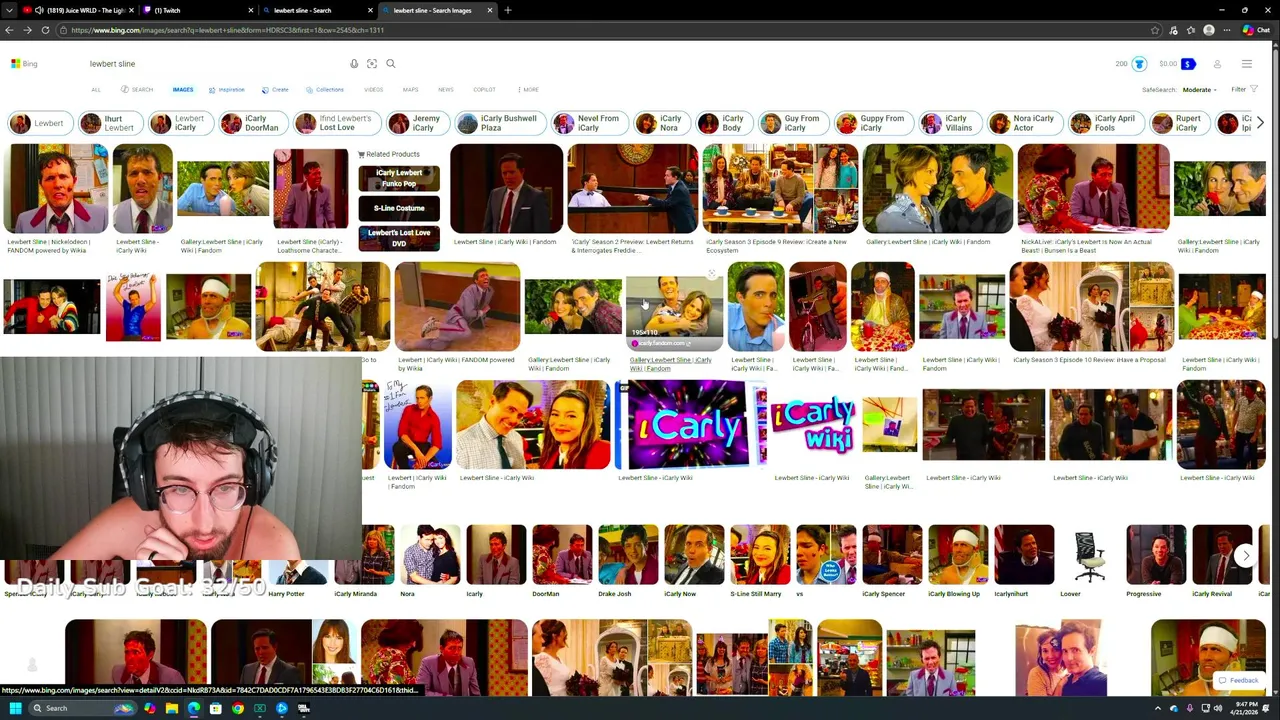The height and width of the screenshot is (720, 1280).
Task: Open browser profile avatar
Action: pyautogui.click(x=1209, y=30)
